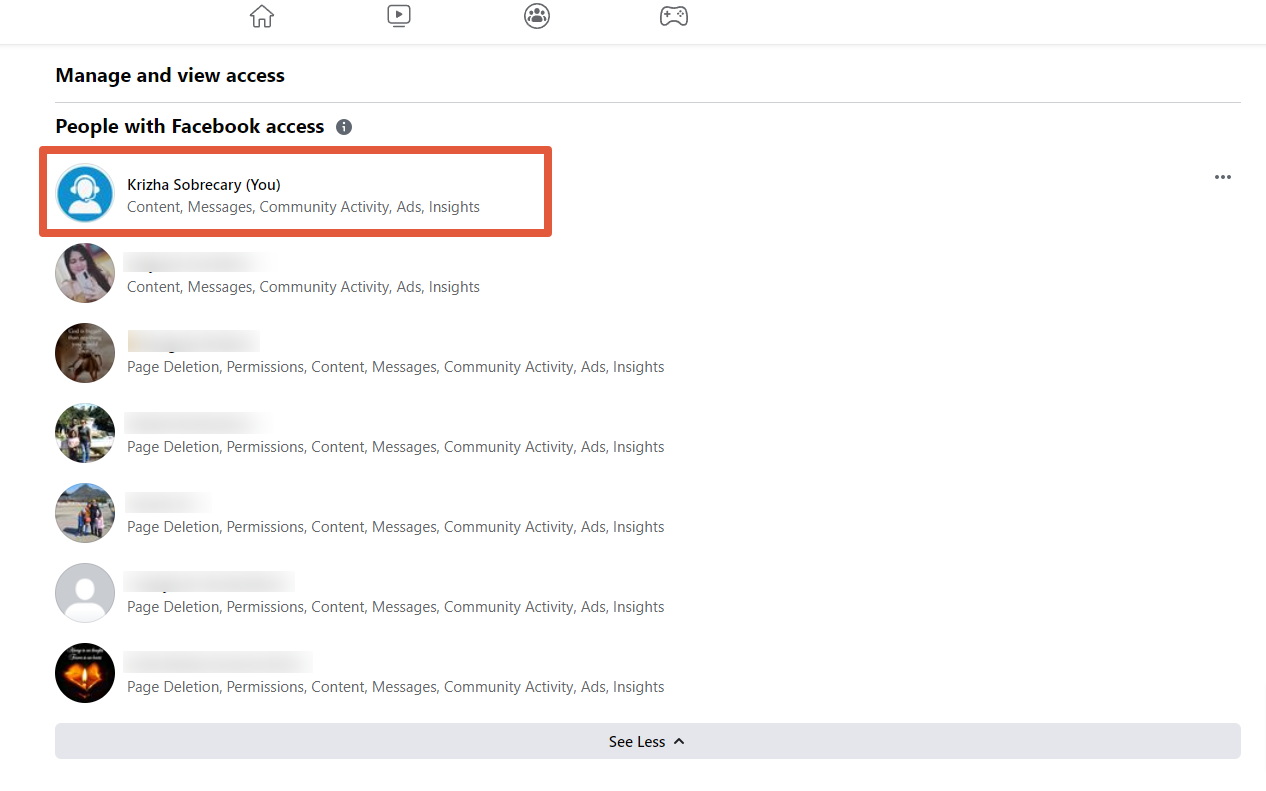The height and width of the screenshot is (791, 1266).
Task: Click the candle flame avatar
Action: point(85,673)
